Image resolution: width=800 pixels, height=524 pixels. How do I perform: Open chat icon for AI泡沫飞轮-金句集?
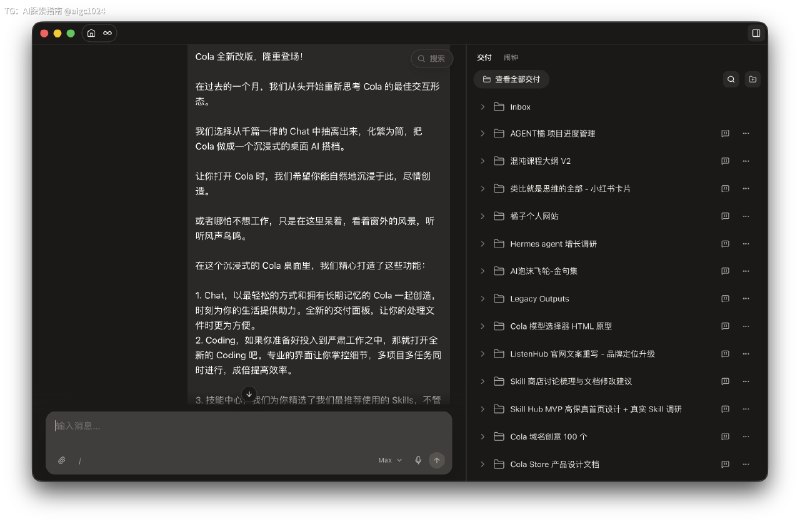[725, 271]
